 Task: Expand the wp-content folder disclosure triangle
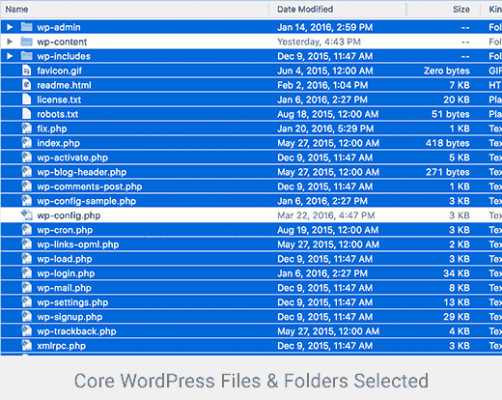(x=10, y=42)
